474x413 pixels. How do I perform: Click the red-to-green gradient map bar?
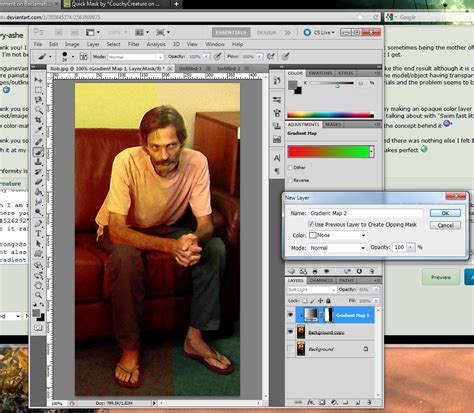[x=329, y=152]
